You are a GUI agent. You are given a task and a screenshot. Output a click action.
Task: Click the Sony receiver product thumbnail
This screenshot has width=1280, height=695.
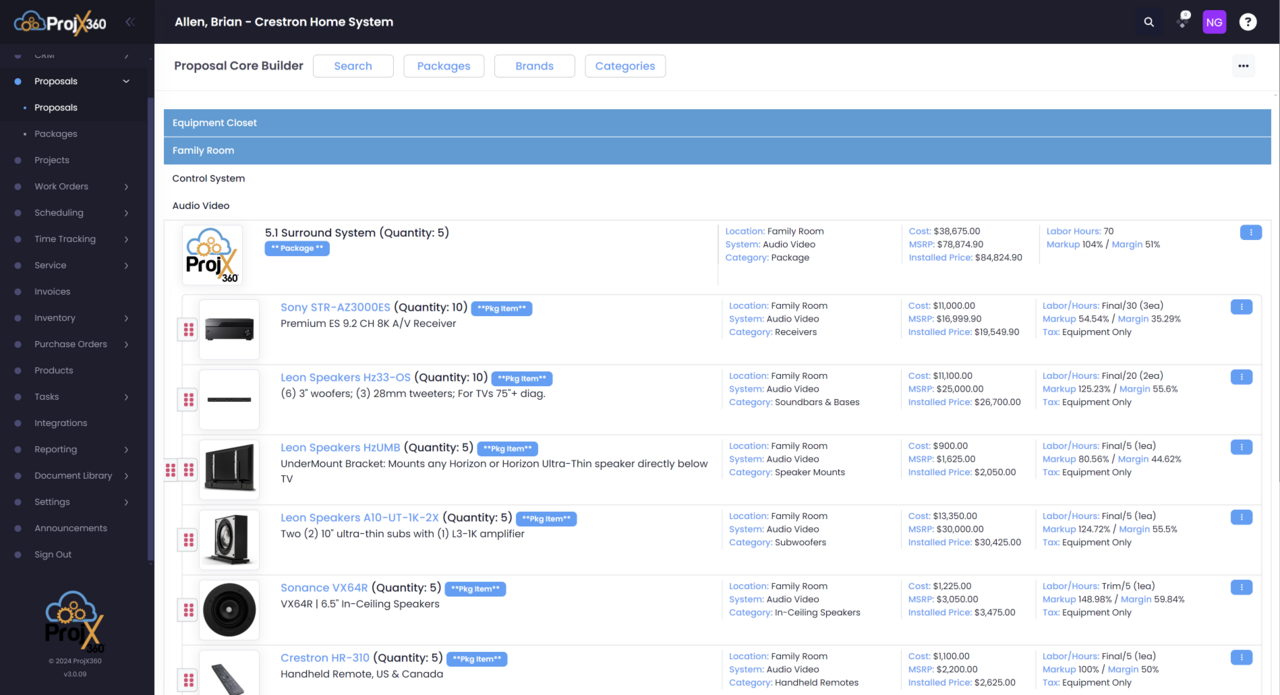click(229, 328)
